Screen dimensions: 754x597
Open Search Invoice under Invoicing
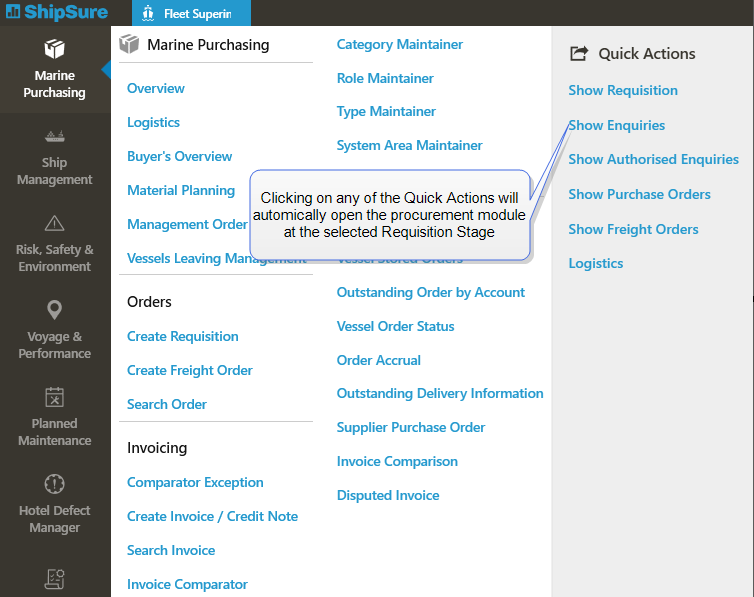[x=171, y=550]
